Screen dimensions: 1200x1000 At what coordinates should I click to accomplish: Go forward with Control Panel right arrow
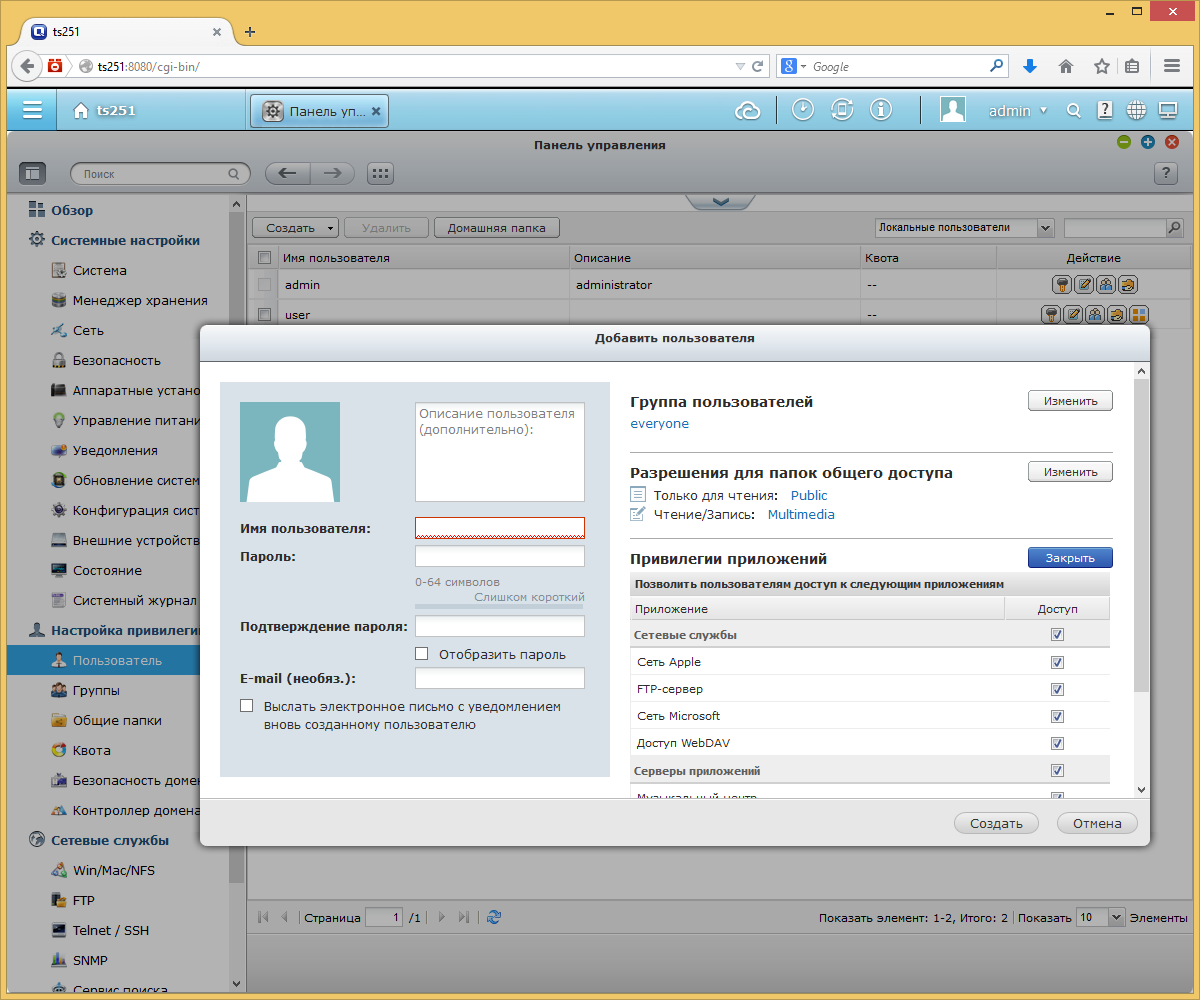(x=333, y=173)
